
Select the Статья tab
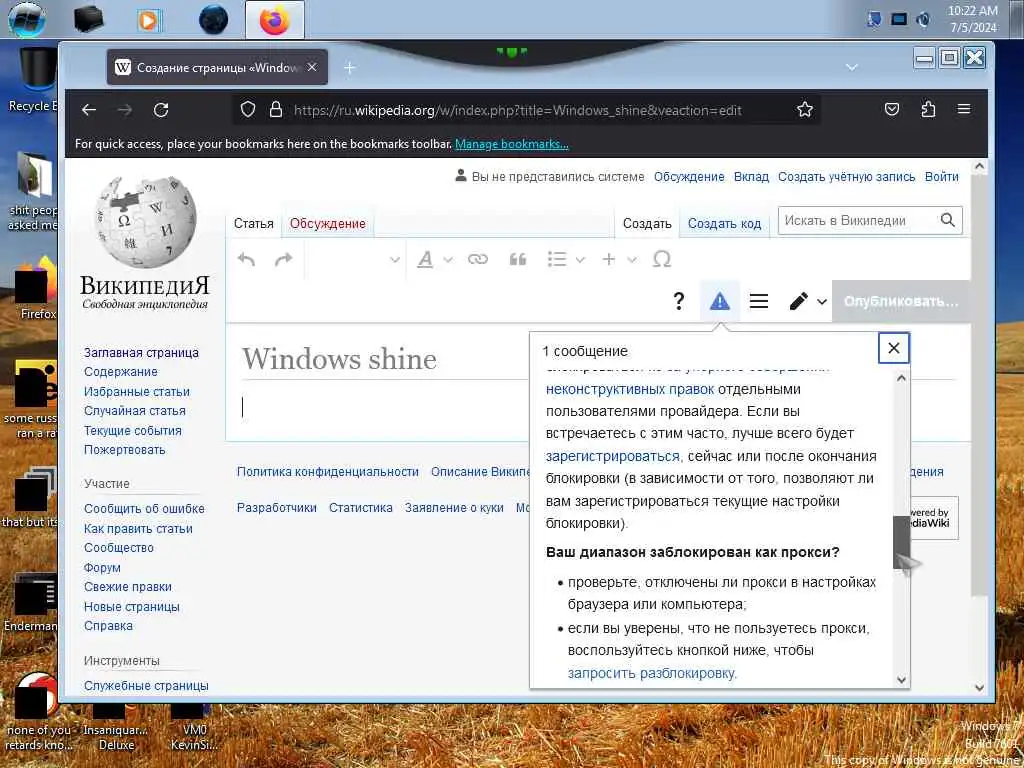253,223
